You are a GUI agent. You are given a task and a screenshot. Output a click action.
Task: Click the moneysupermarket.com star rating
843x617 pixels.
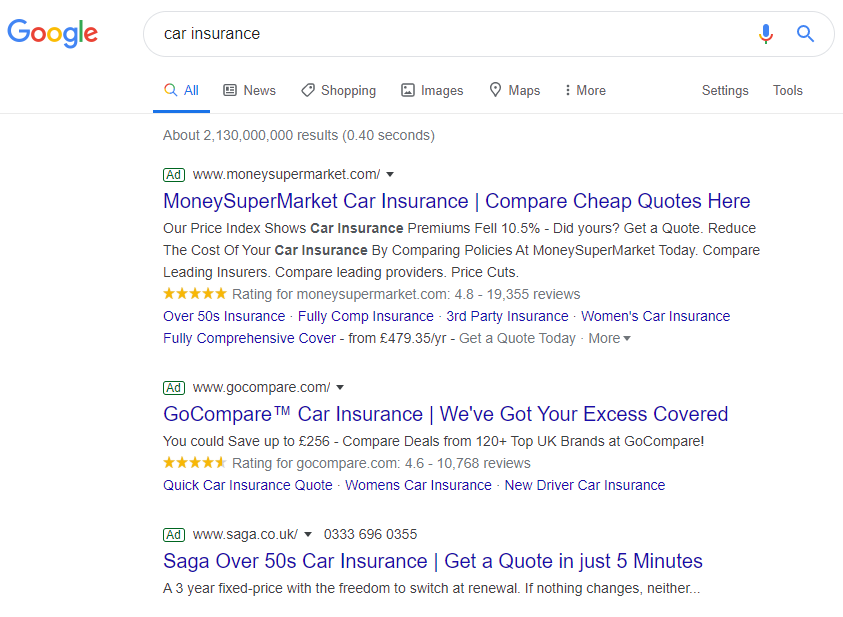click(195, 294)
